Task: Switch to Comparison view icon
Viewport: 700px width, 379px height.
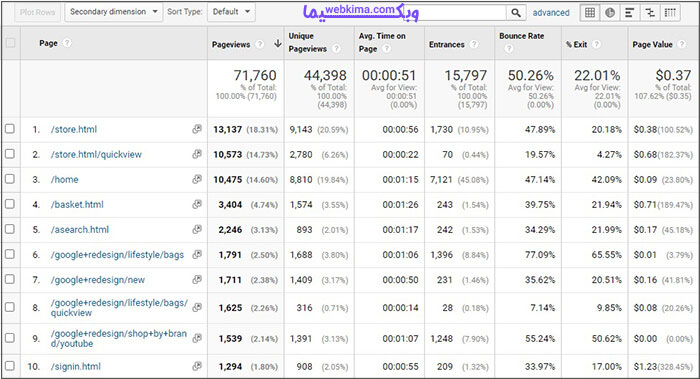Action: coord(650,12)
